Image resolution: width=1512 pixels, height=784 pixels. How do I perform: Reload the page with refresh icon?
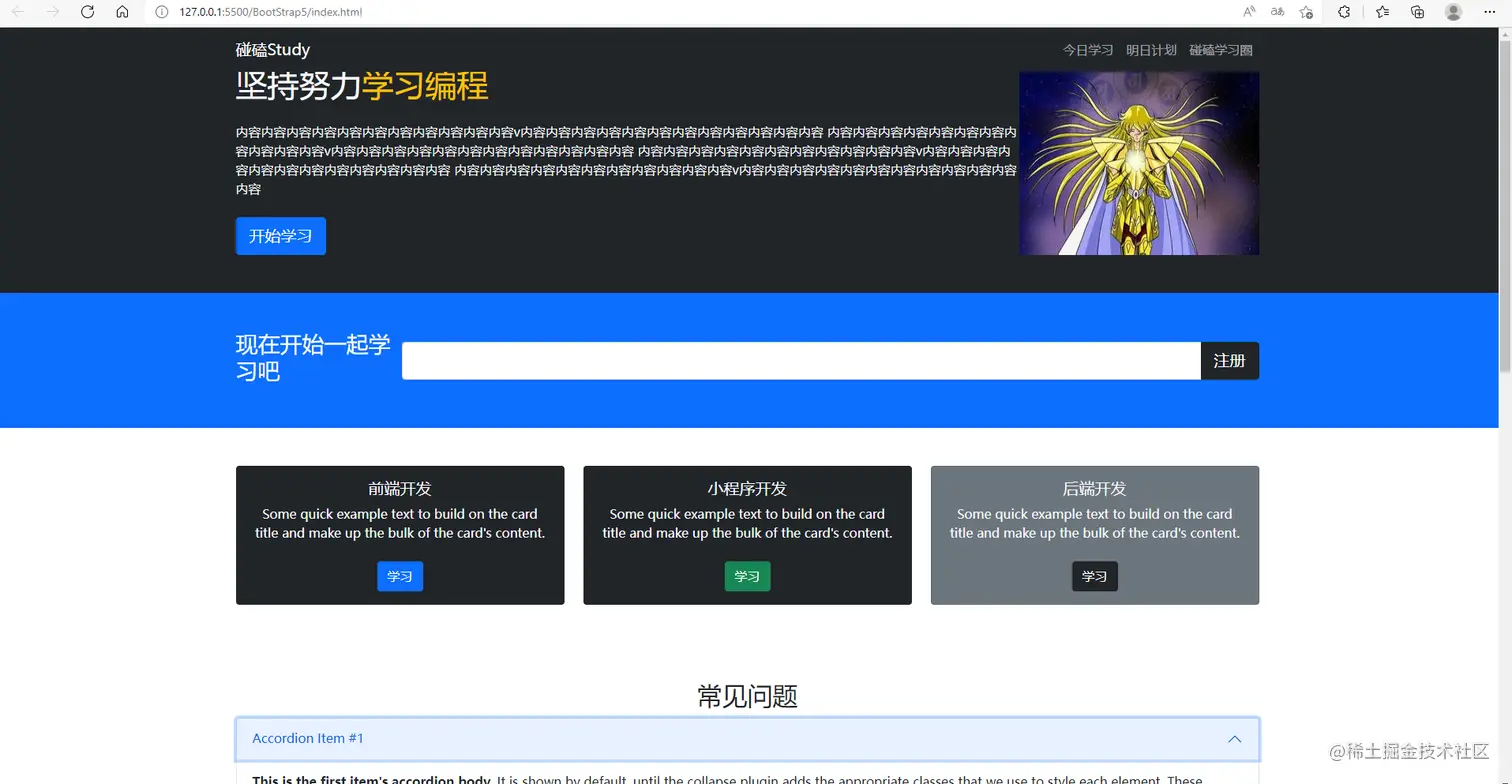[x=87, y=12]
